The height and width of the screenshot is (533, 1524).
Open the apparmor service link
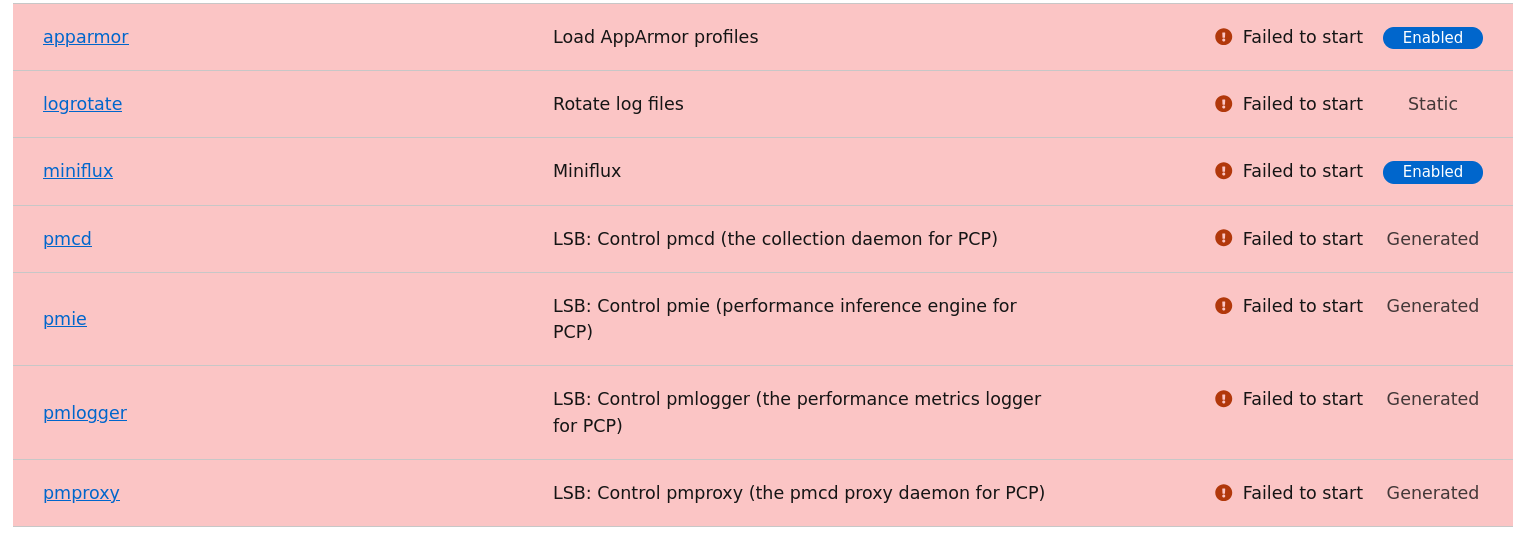(85, 37)
